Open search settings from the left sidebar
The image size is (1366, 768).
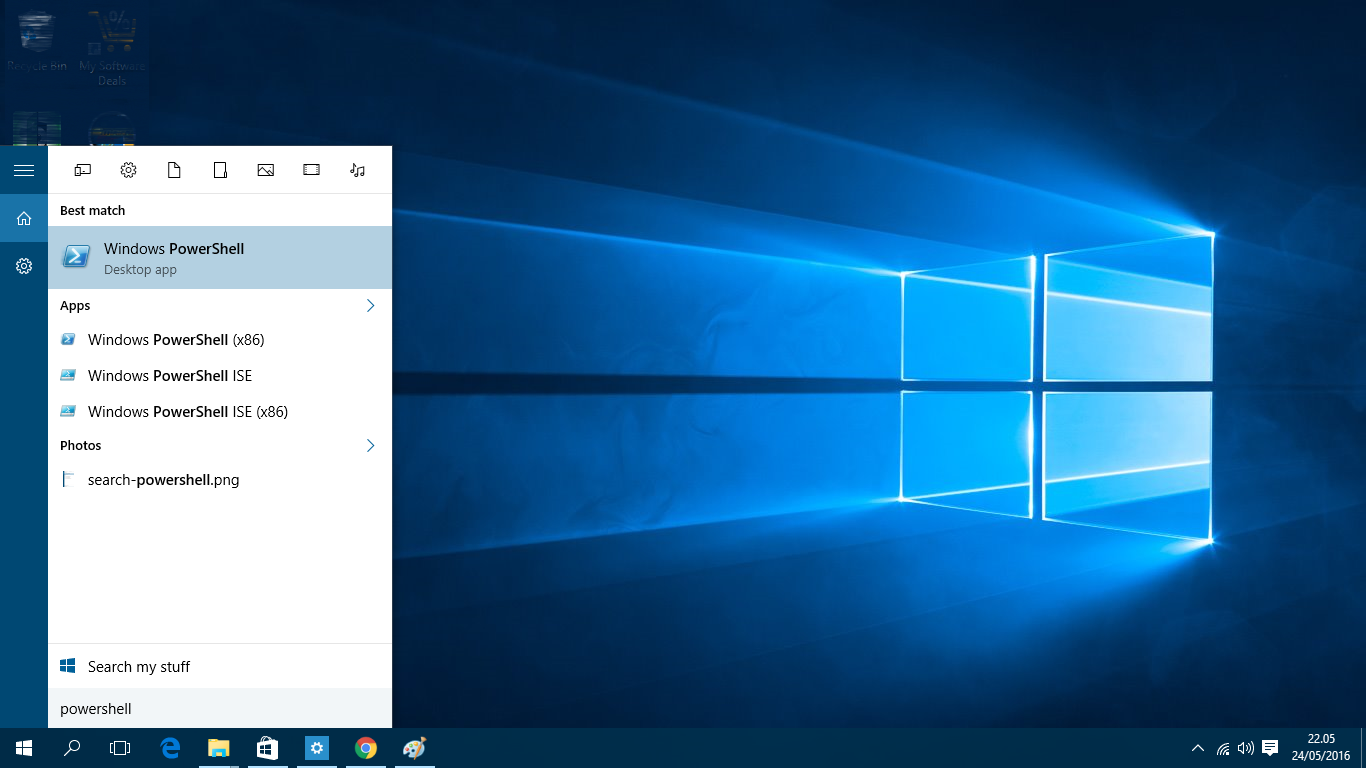23,265
